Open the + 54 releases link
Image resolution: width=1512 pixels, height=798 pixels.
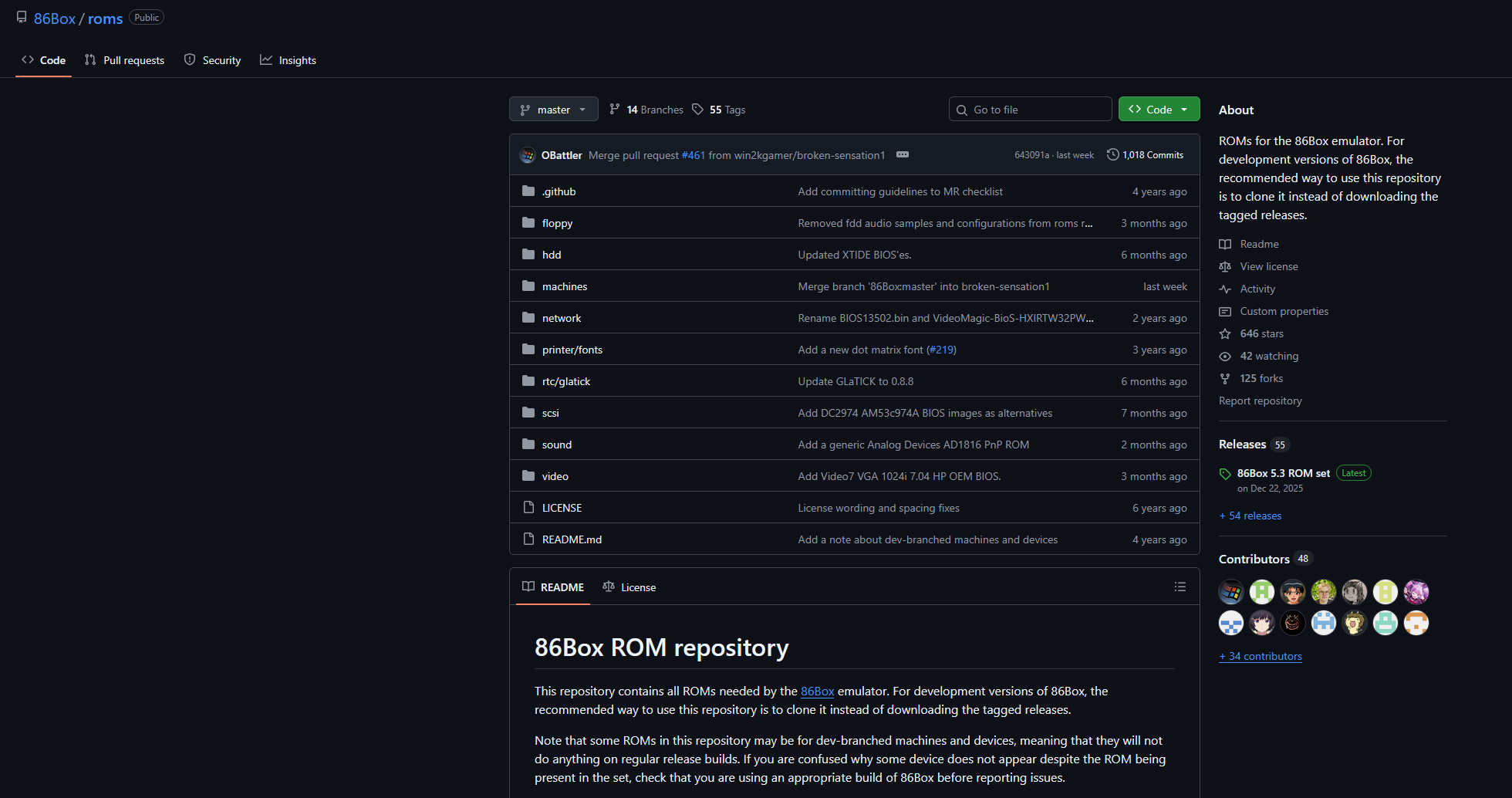(x=1250, y=516)
